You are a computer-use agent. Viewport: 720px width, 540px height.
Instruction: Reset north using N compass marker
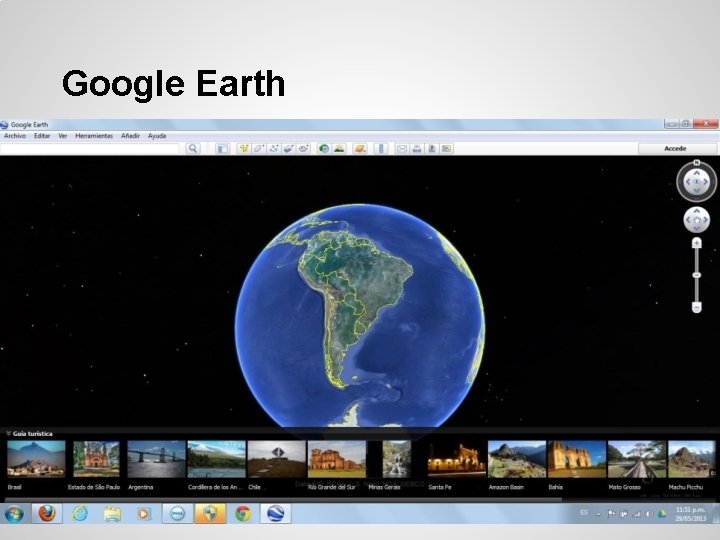click(697, 163)
